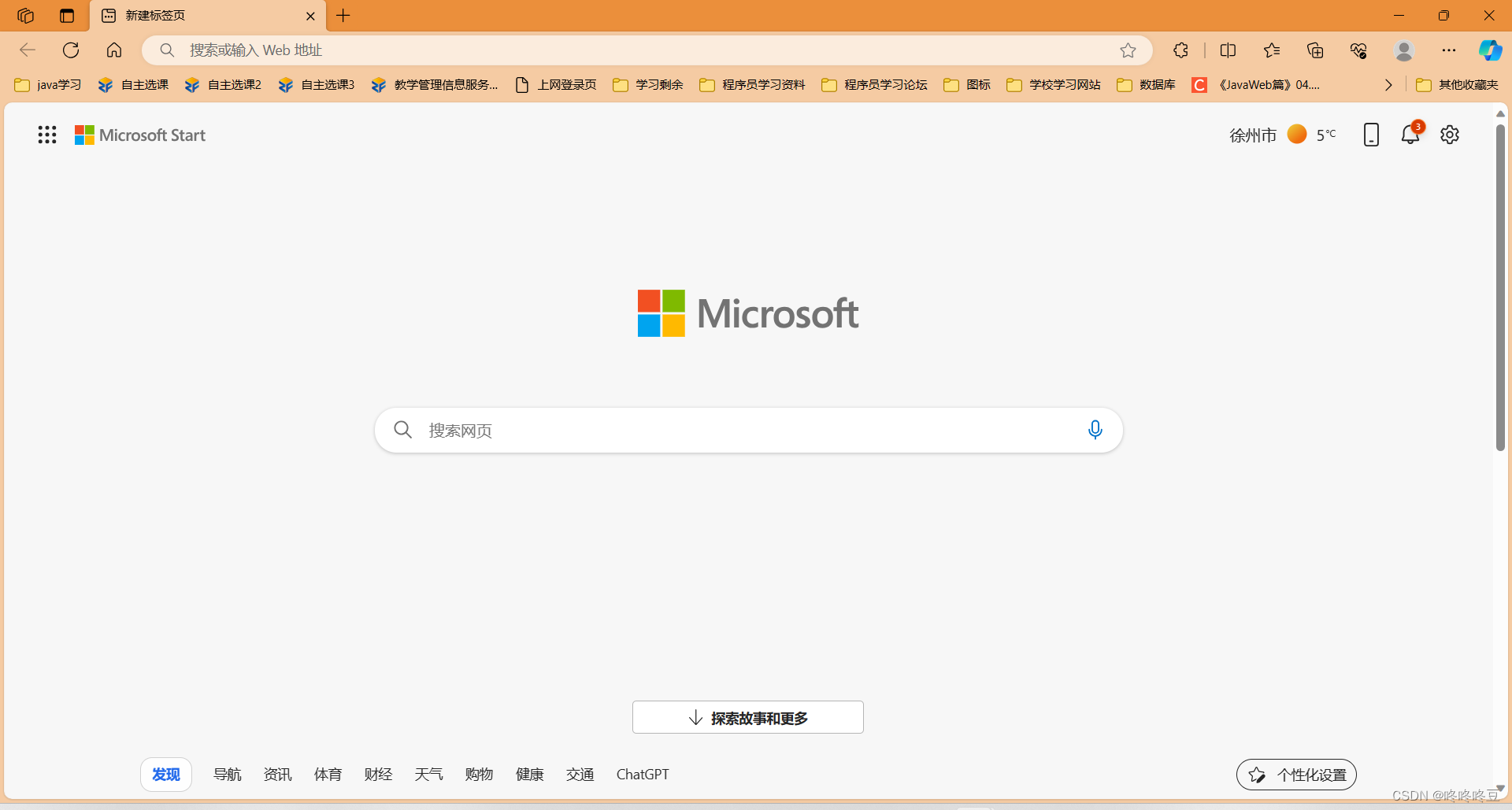This screenshot has width=1512, height=810.
Task: Click 探索故事和更多 button
Action: [x=748, y=717]
